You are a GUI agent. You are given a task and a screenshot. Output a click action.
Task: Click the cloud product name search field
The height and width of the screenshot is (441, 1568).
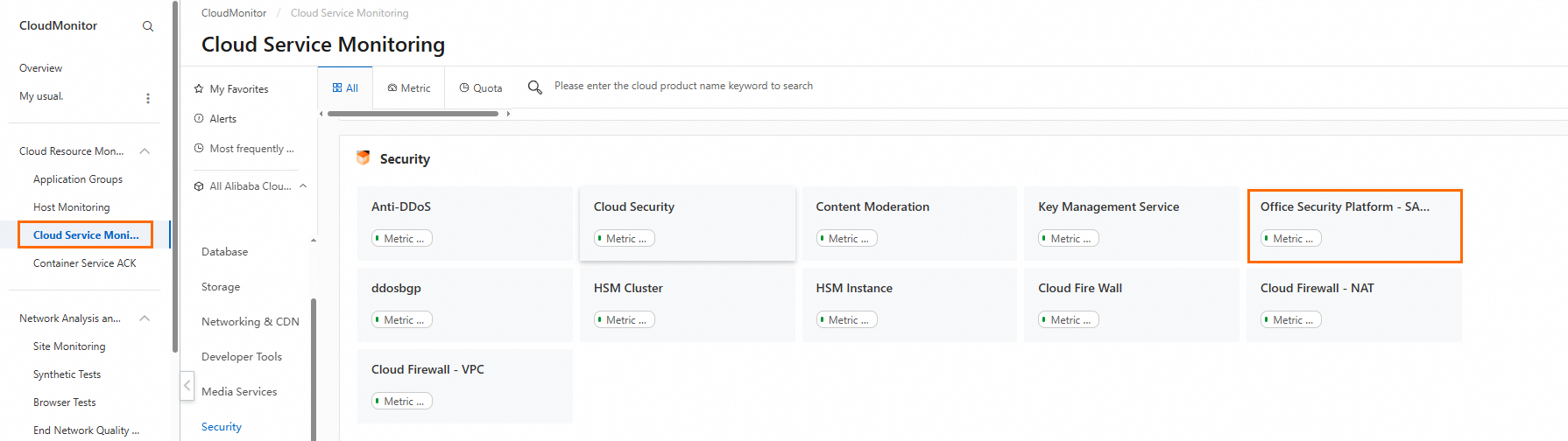[683, 86]
